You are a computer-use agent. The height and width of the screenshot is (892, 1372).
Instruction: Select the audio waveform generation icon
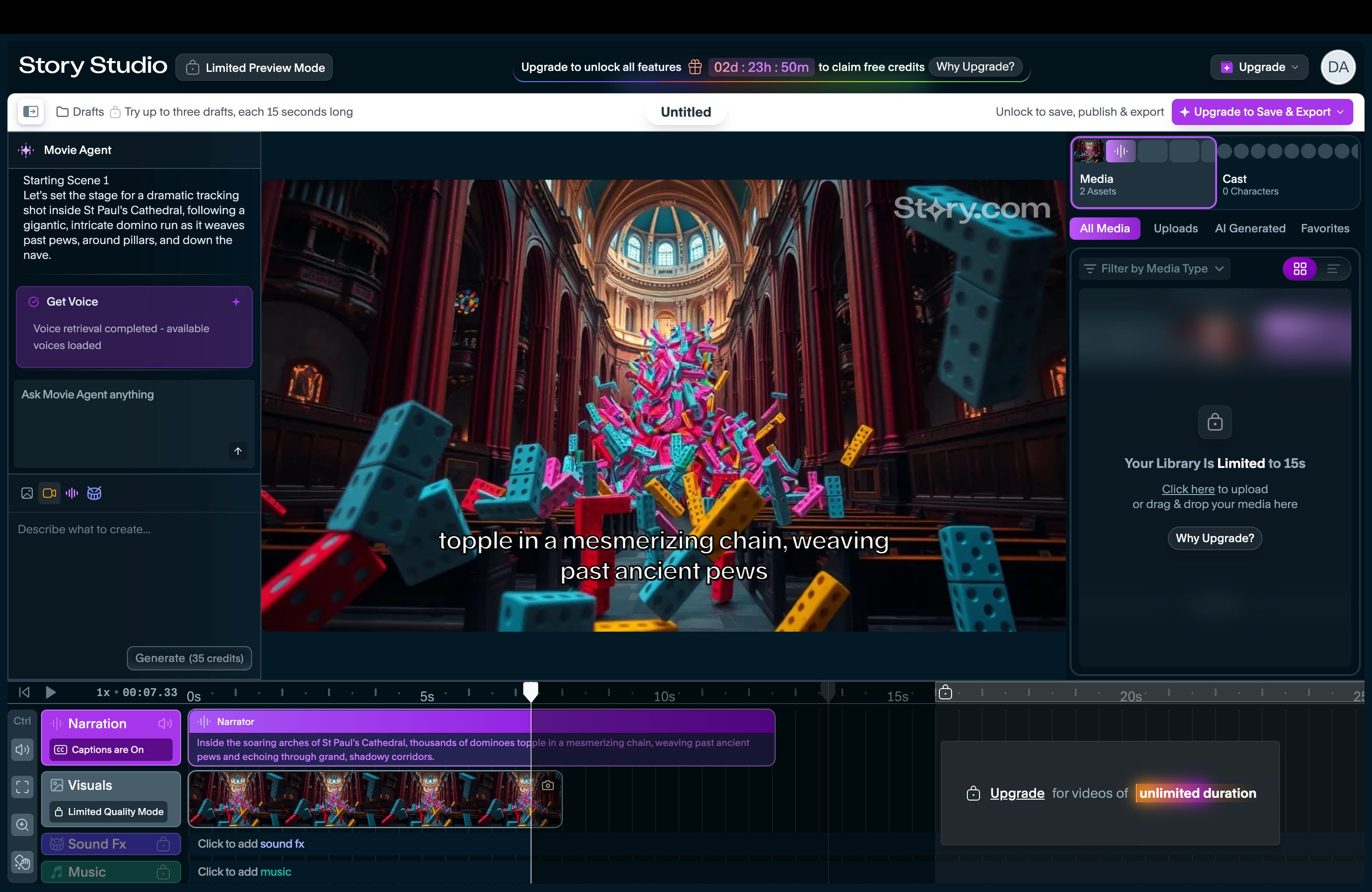point(72,493)
